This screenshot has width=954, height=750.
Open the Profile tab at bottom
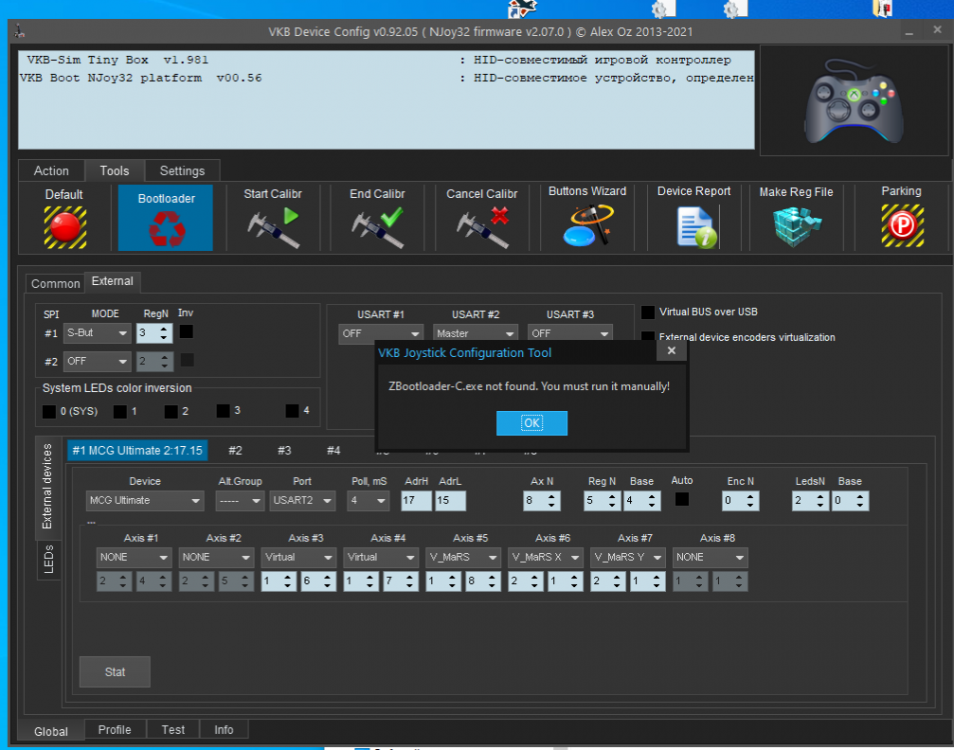[x=114, y=730]
